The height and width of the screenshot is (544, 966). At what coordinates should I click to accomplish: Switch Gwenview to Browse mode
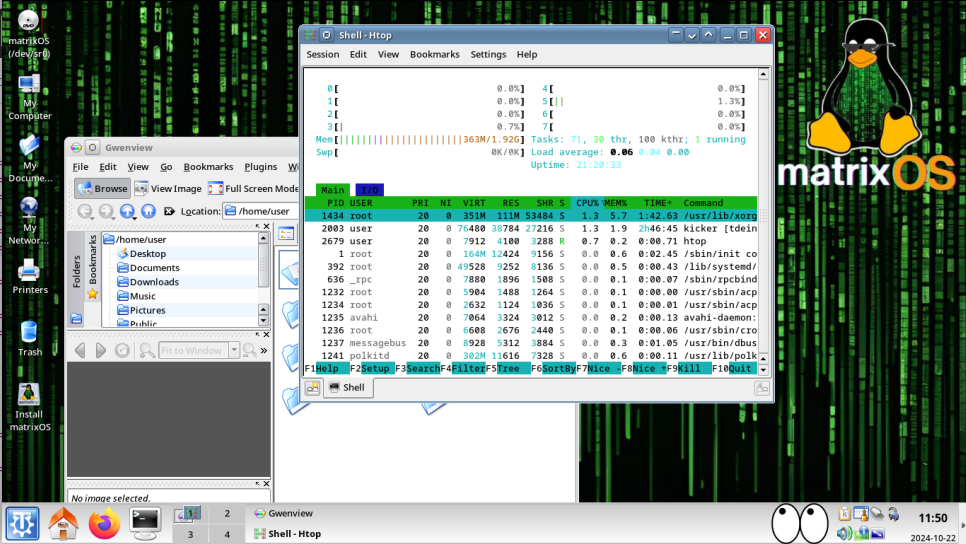102,189
